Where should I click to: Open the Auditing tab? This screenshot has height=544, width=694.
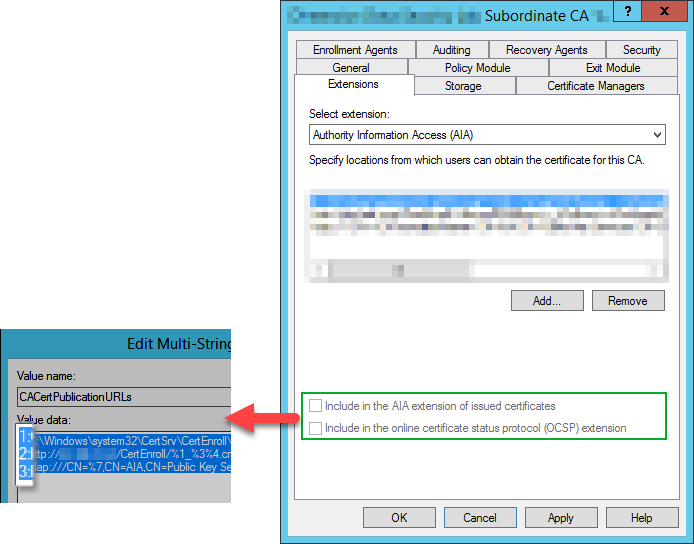pos(451,49)
